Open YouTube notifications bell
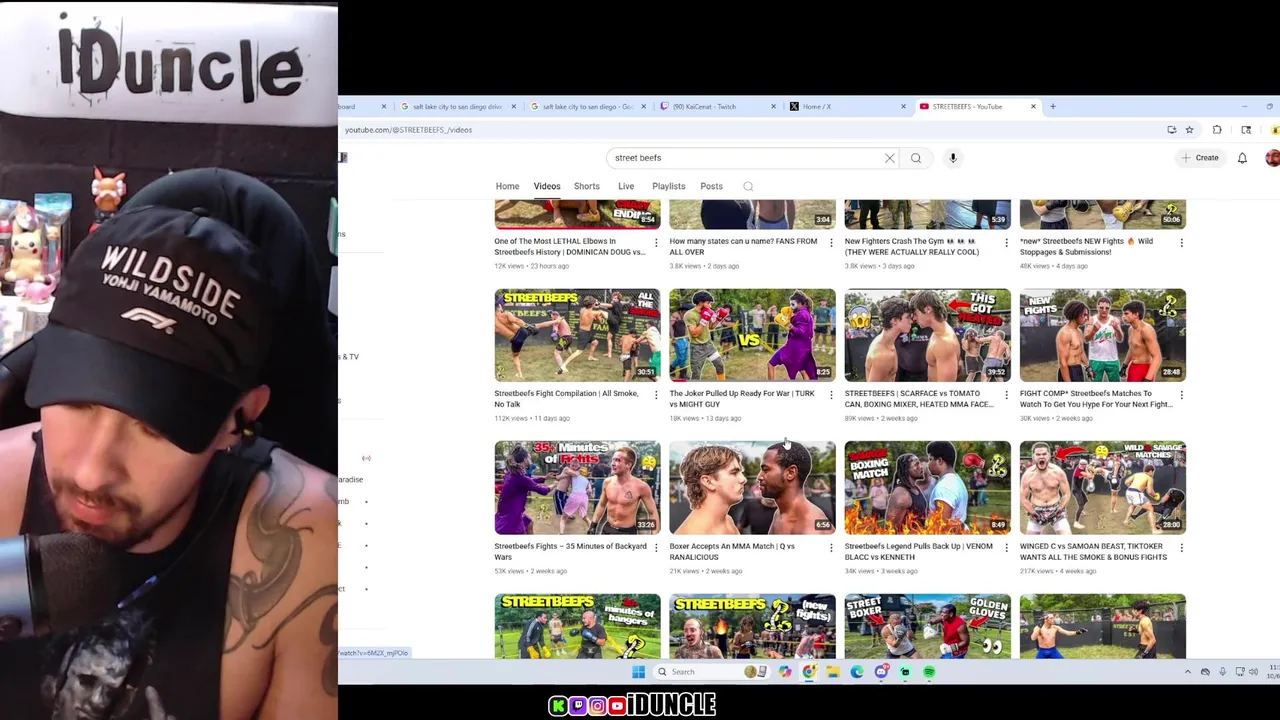 pos(1242,158)
